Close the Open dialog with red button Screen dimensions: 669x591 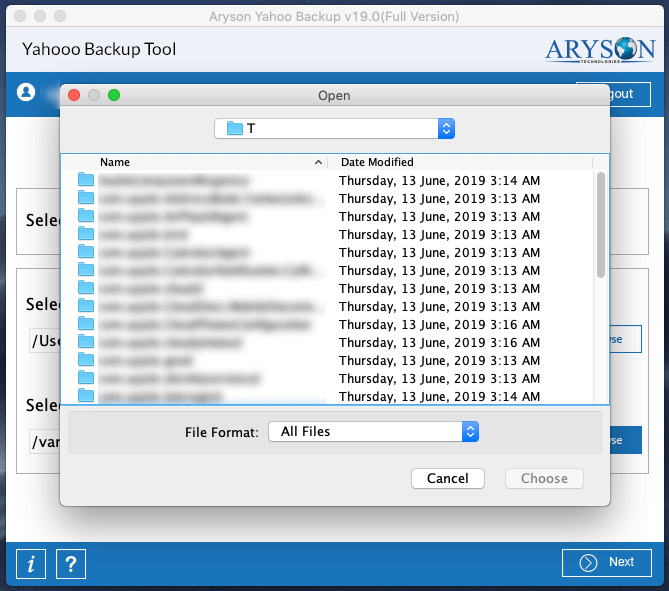pos(74,95)
